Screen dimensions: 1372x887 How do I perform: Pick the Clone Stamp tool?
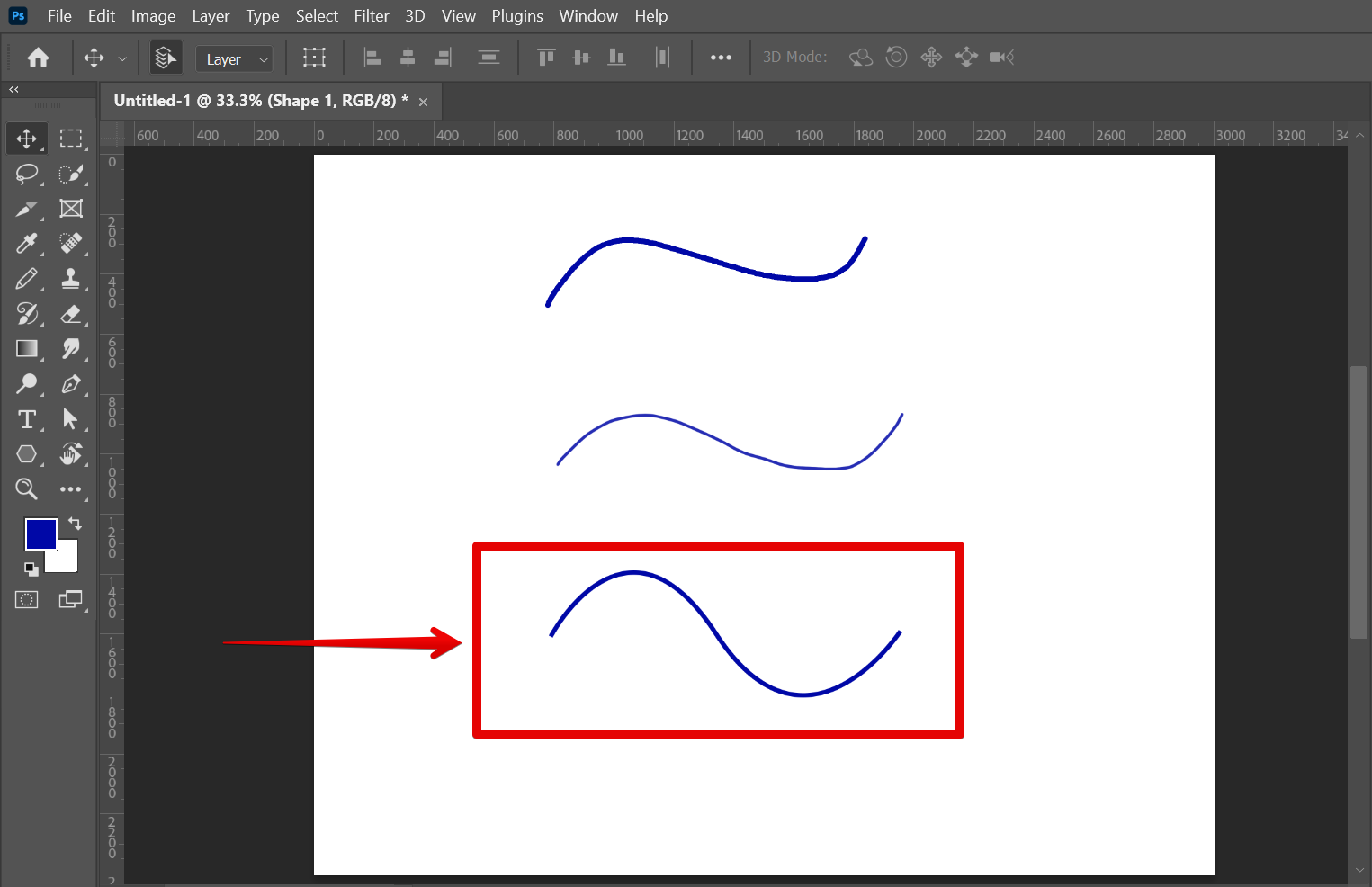coord(70,279)
